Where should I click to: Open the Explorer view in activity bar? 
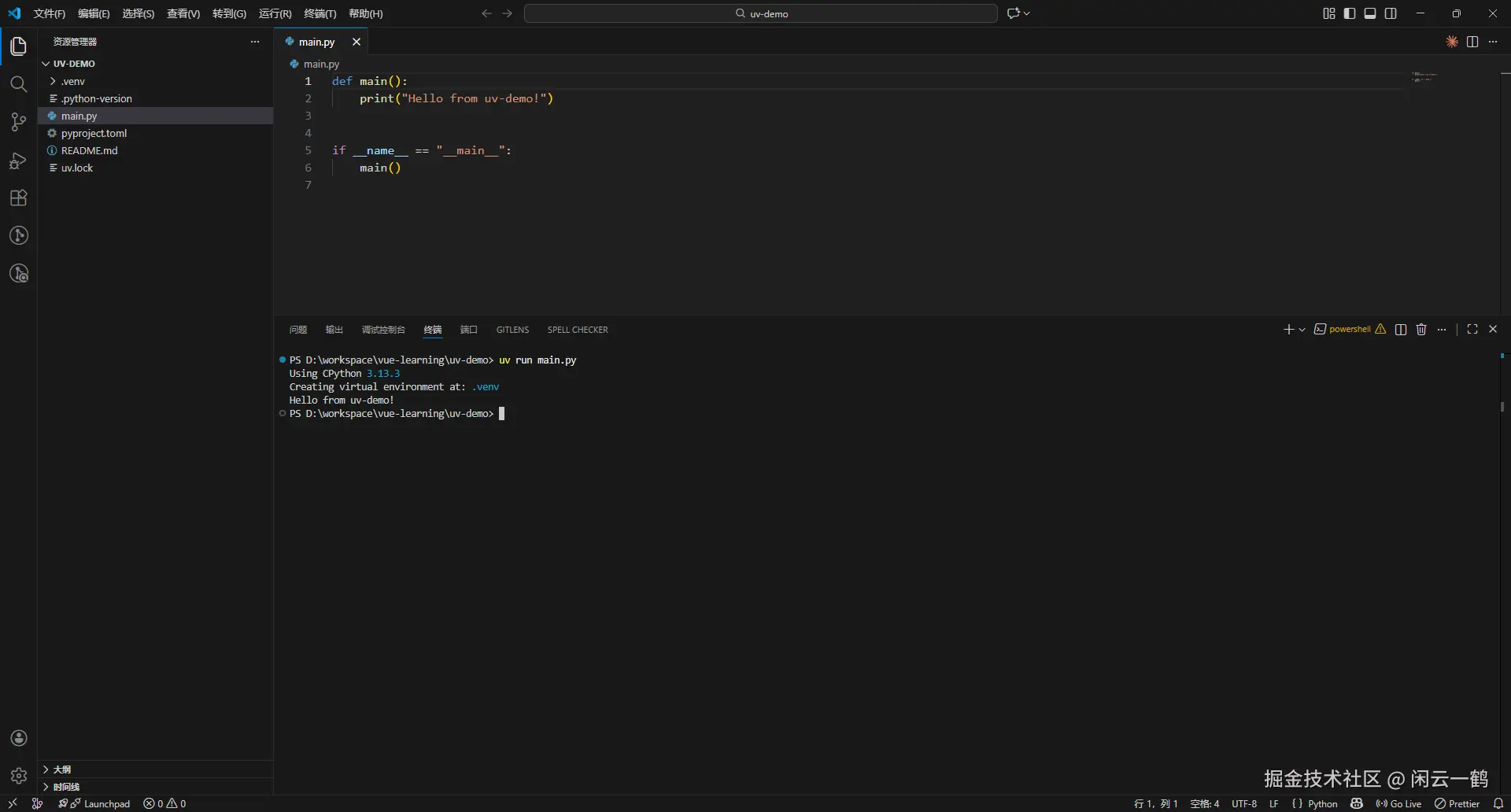pyautogui.click(x=19, y=46)
